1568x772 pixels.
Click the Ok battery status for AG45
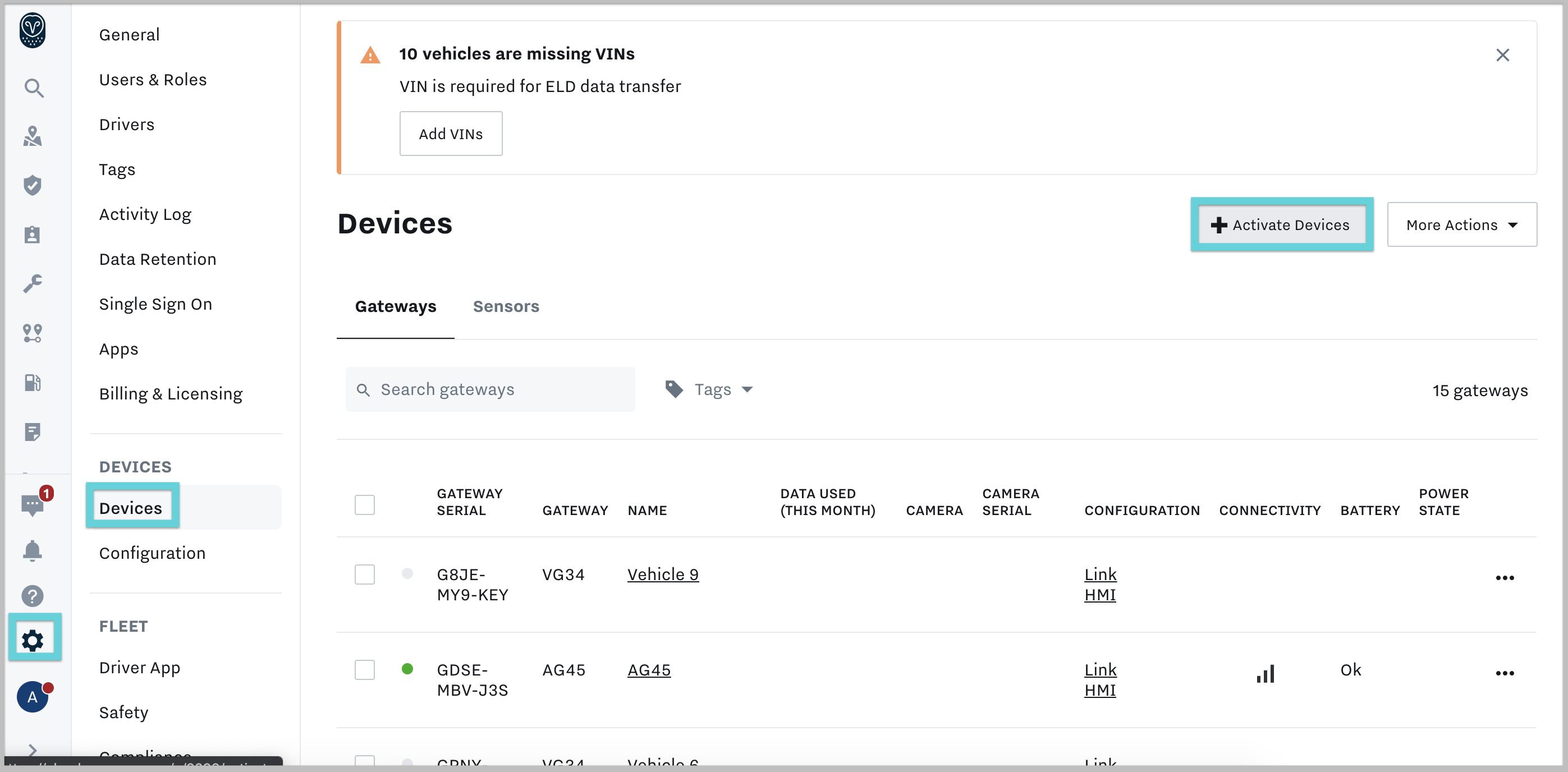[1350, 670]
